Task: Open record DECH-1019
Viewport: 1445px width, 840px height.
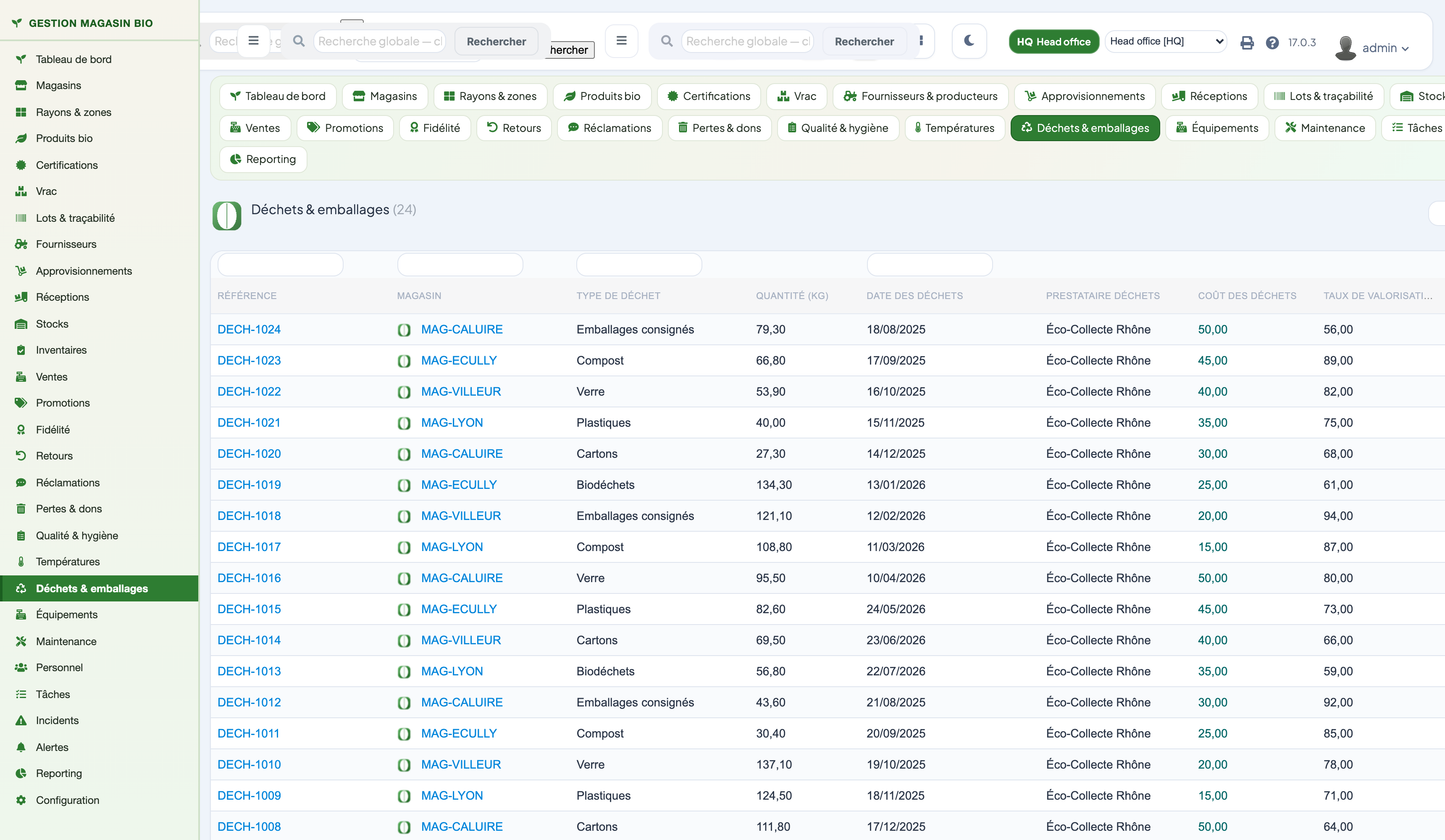Action: tap(249, 485)
